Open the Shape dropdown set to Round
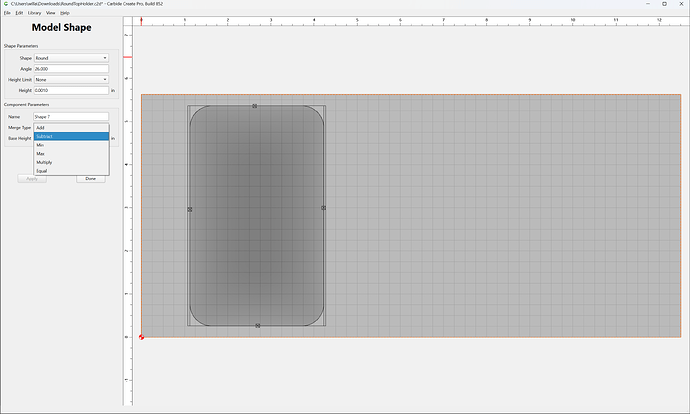 (71, 58)
